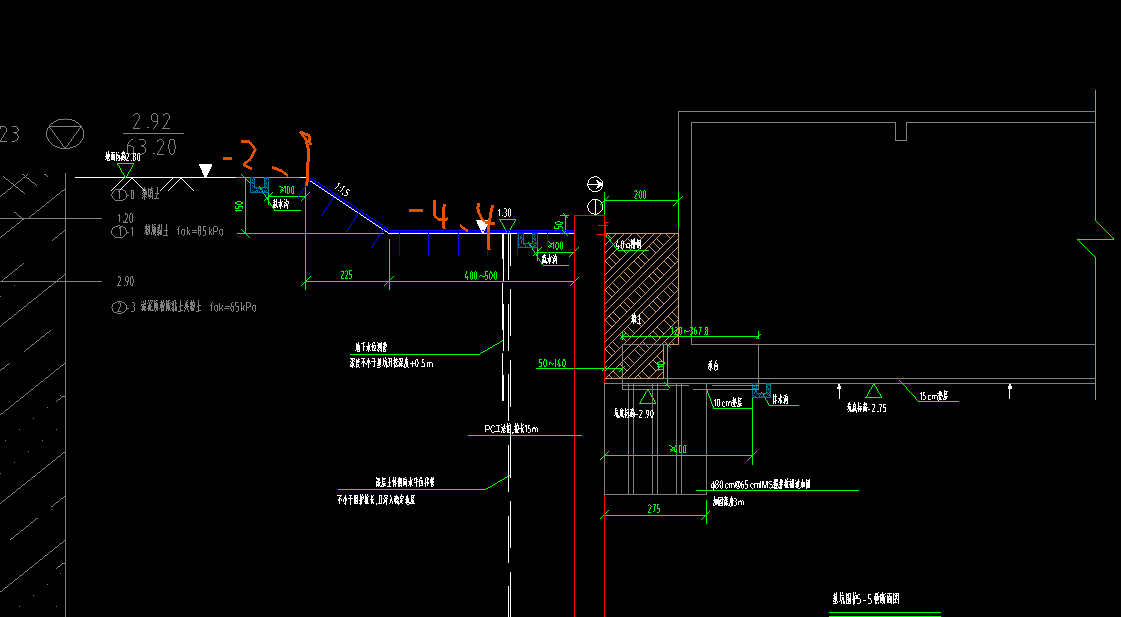Select the 10cm cushion layer label
Viewport: 1121px width, 617px height.
point(728,403)
